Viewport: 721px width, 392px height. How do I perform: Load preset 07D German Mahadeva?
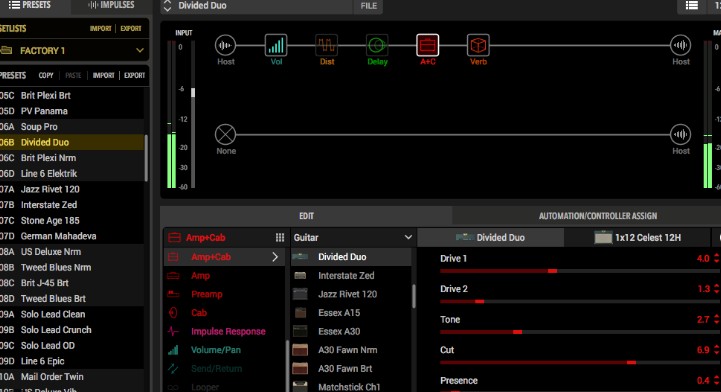tap(72, 236)
